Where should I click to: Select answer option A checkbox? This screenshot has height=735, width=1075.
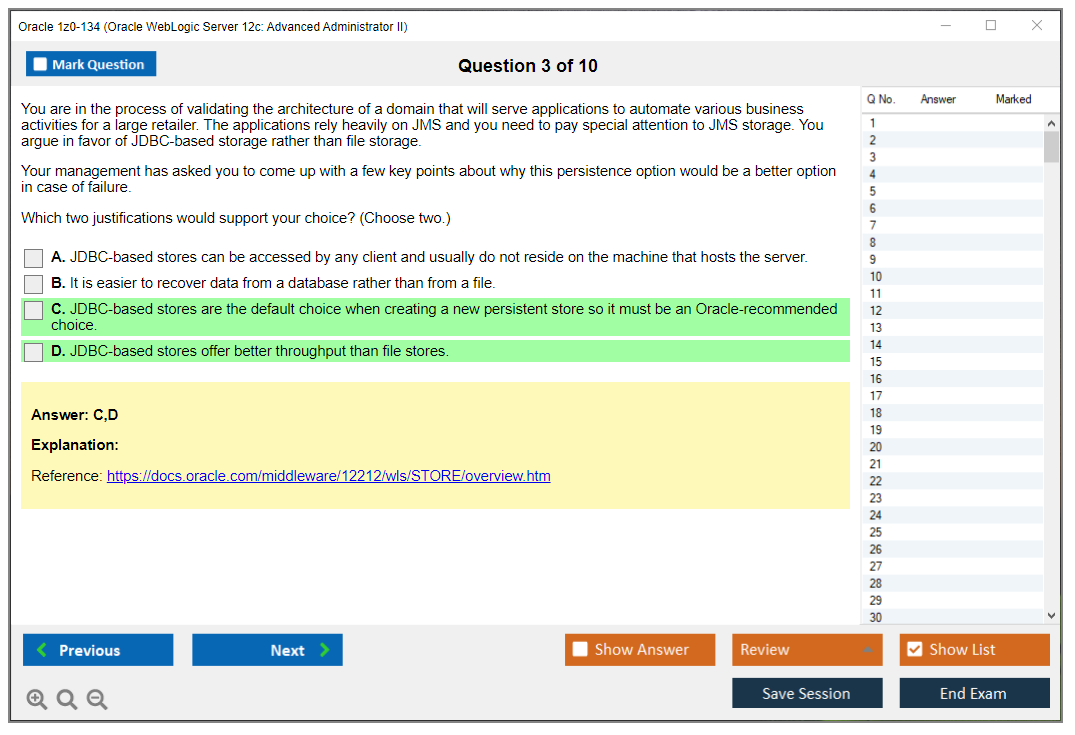tap(34, 258)
